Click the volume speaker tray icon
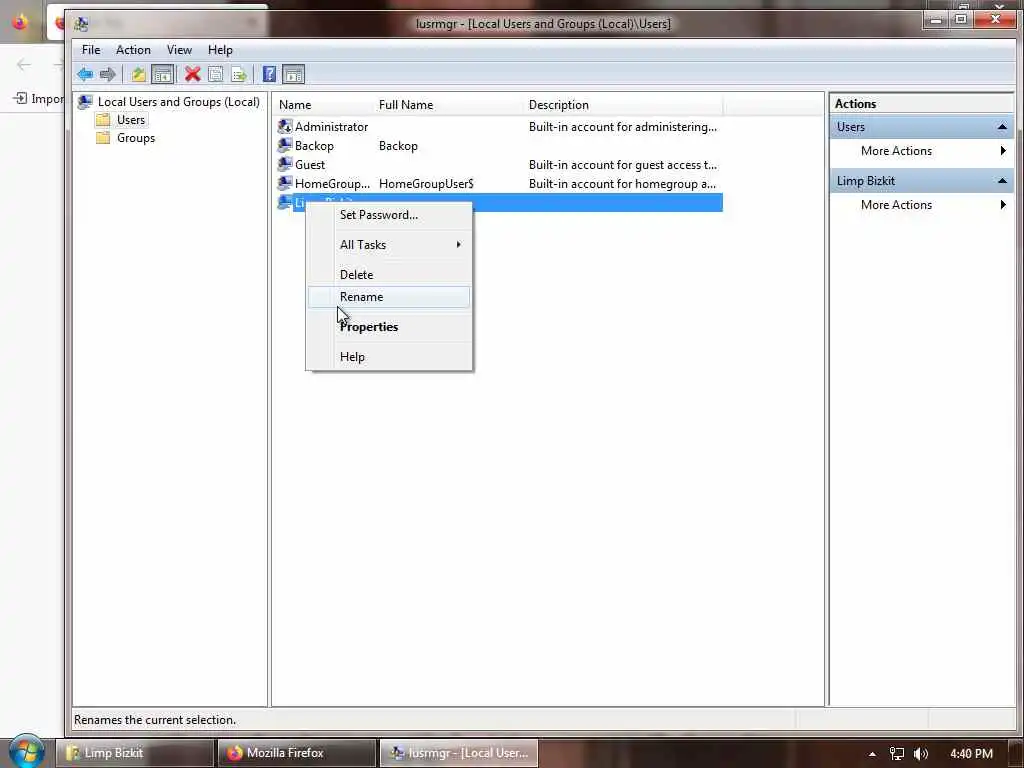This screenshot has width=1024, height=768. [x=921, y=754]
